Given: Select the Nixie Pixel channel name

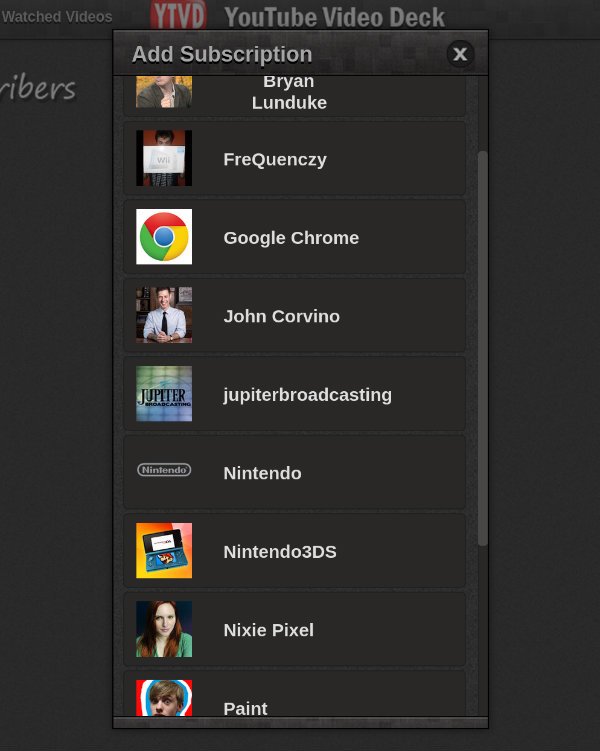Looking at the screenshot, I should click(268, 630).
